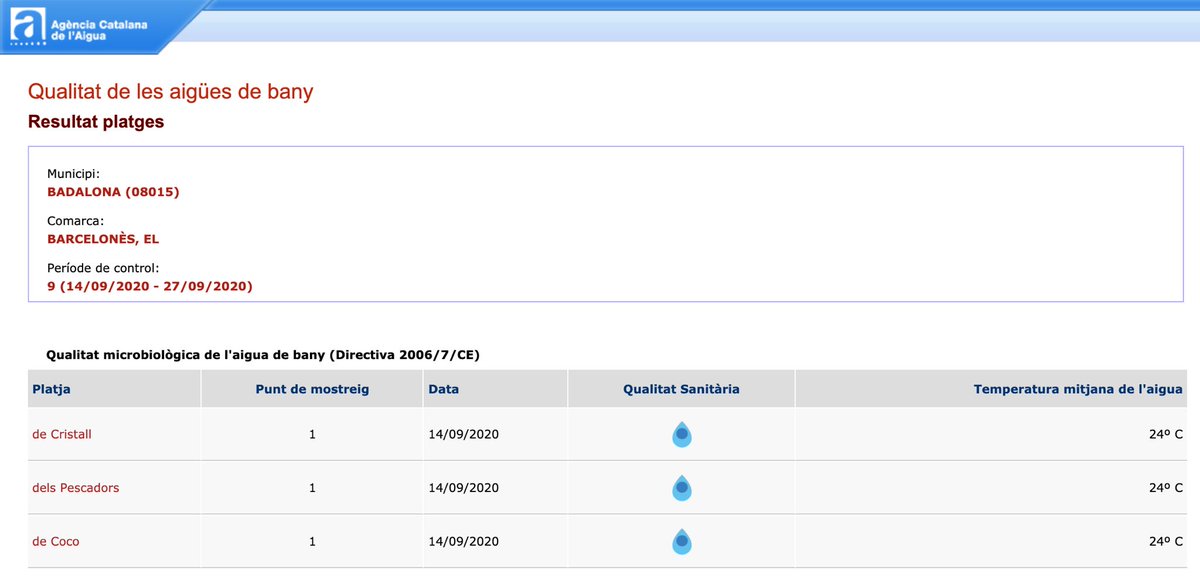Click the sanitary quality droplet in the last row
1200x581 pixels.
coord(681,541)
